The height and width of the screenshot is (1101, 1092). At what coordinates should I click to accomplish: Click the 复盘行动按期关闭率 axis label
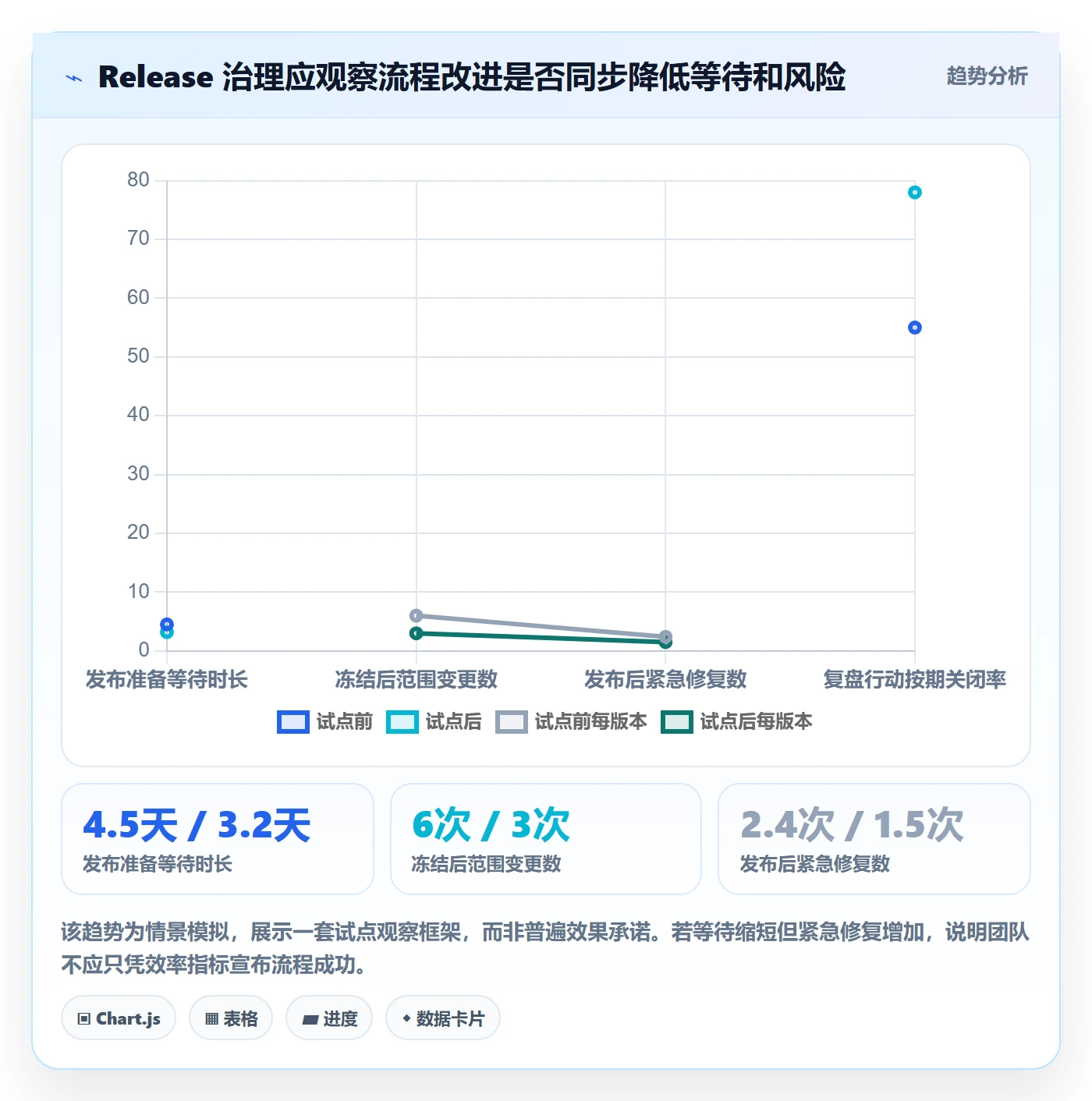(x=915, y=679)
